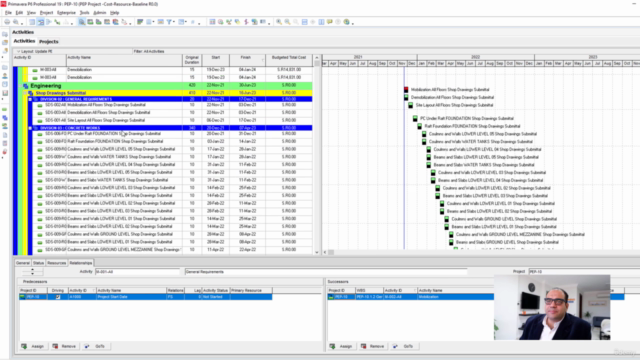Open the Tools menu

point(84,13)
